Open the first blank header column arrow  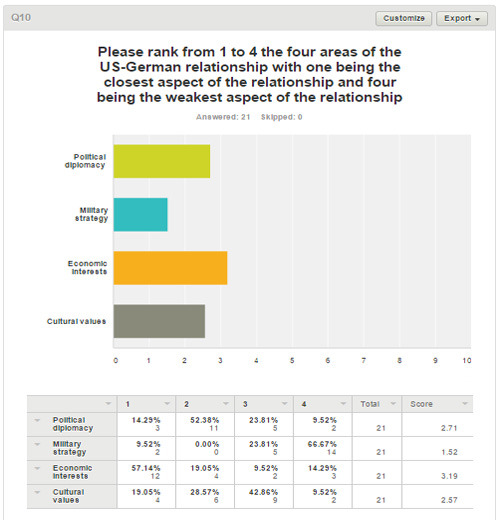(108, 404)
